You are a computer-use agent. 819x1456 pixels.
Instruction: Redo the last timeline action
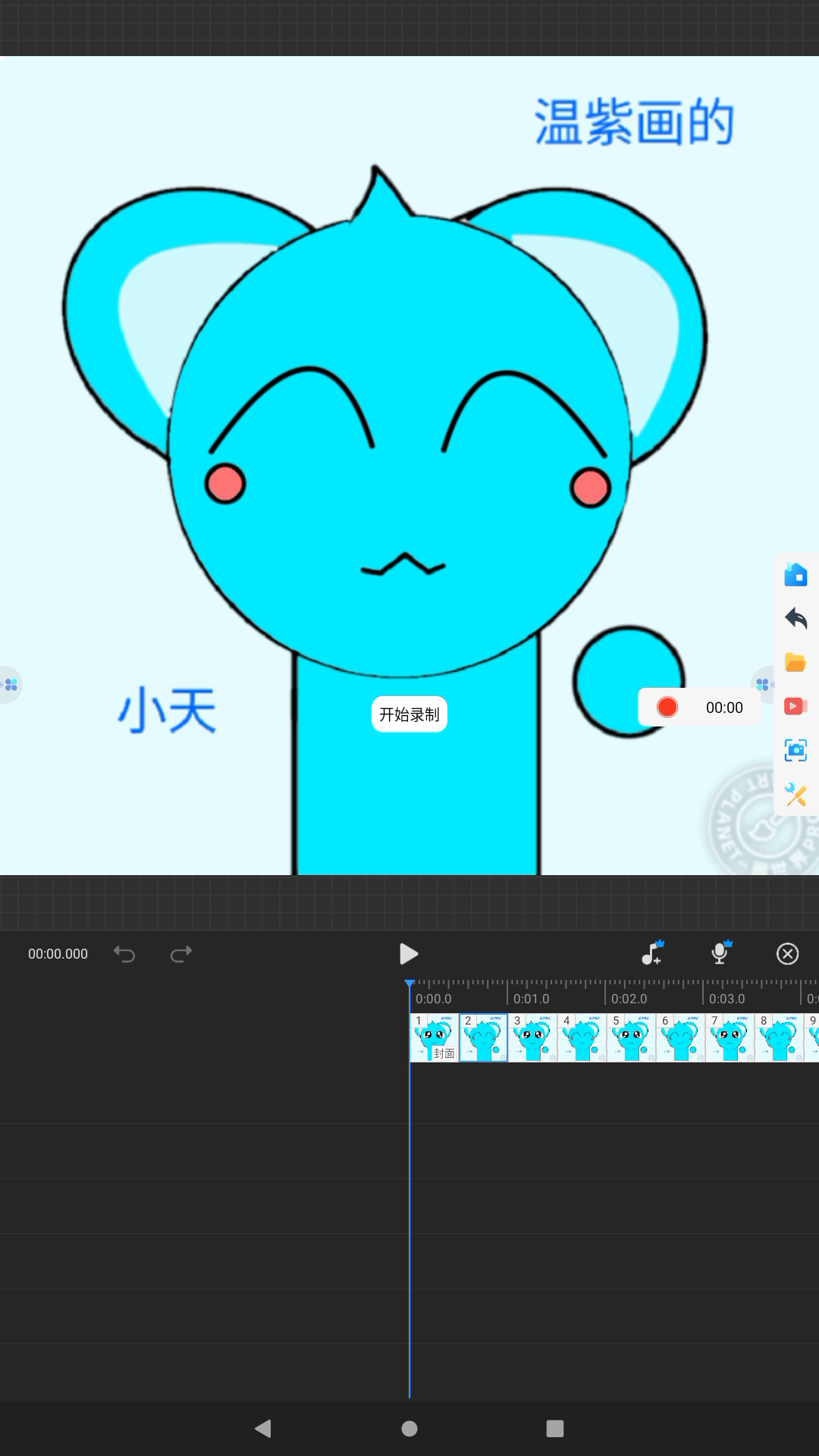[181, 954]
